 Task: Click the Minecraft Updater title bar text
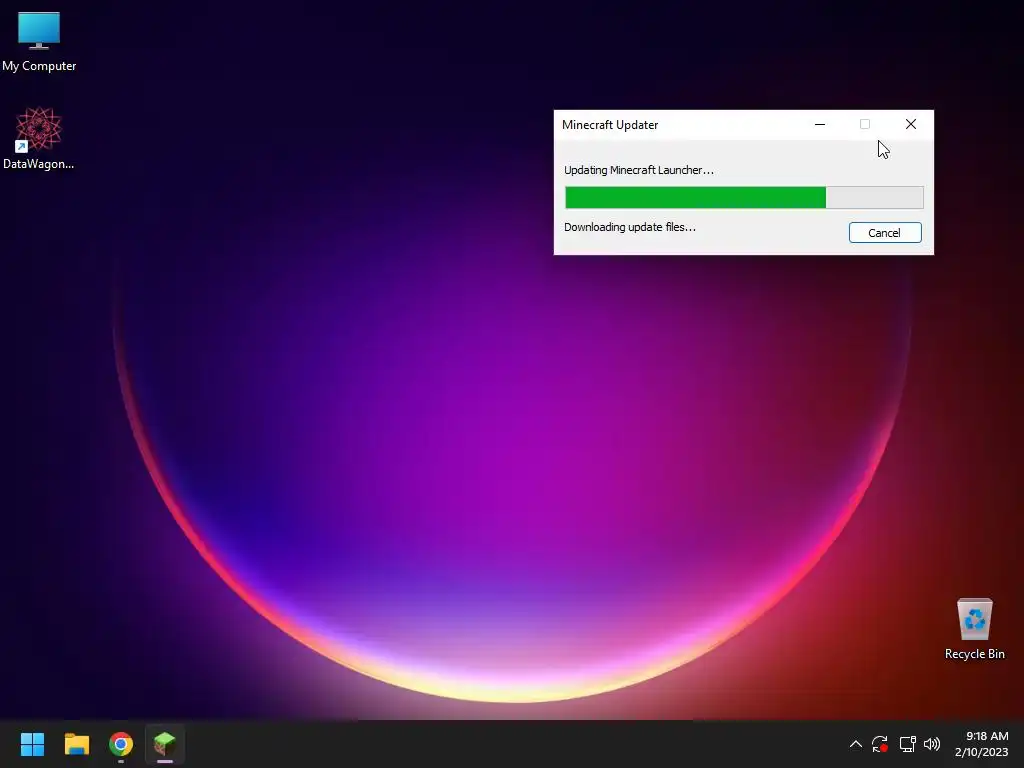tap(610, 125)
